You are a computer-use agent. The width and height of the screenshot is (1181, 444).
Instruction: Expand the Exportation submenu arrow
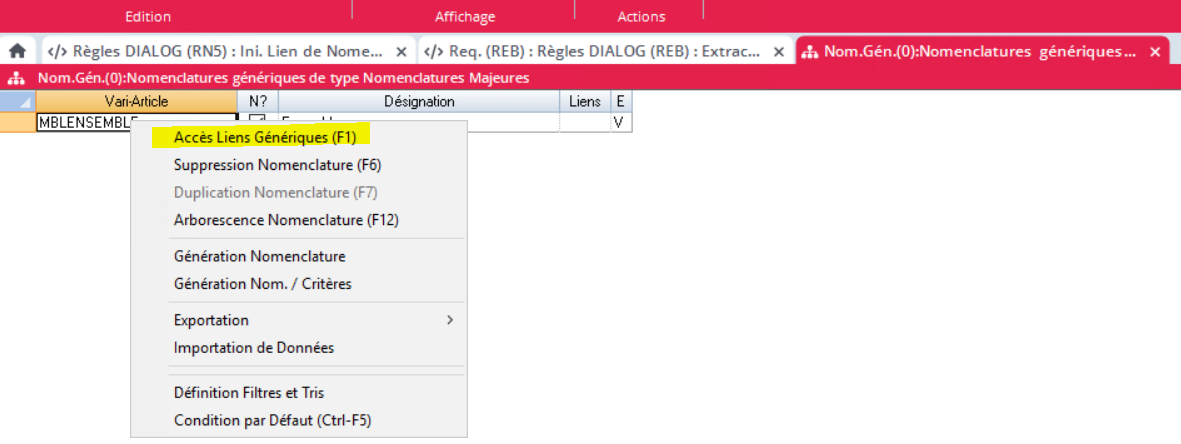point(449,320)
